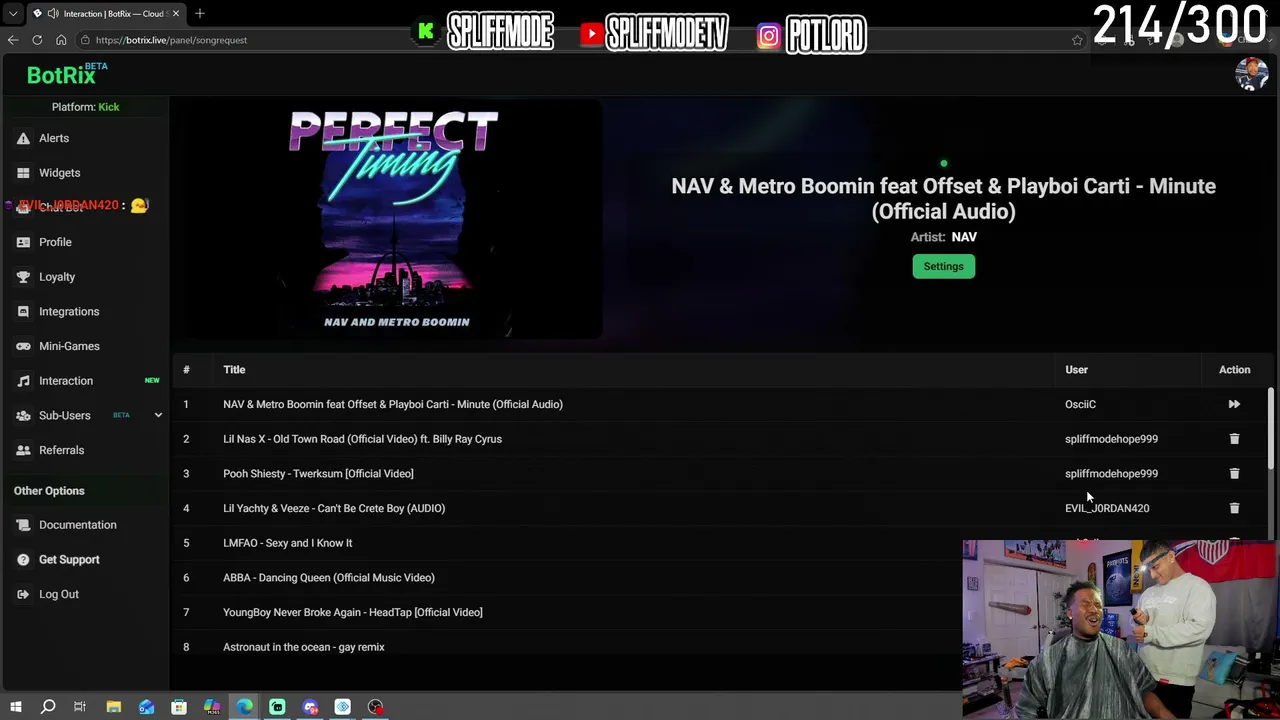
Task: Open Outlook from the taskbar
Action: pos(146,707)
